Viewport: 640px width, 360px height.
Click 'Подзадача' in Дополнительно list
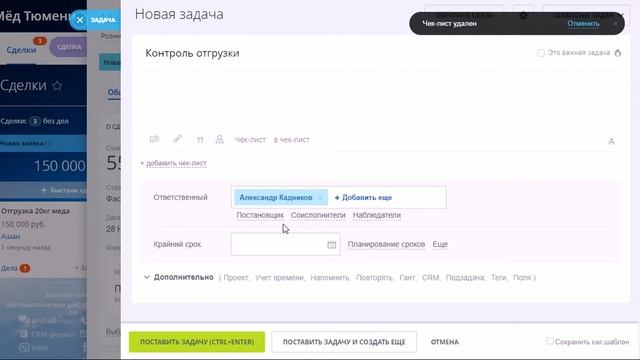tap(464, 278)
